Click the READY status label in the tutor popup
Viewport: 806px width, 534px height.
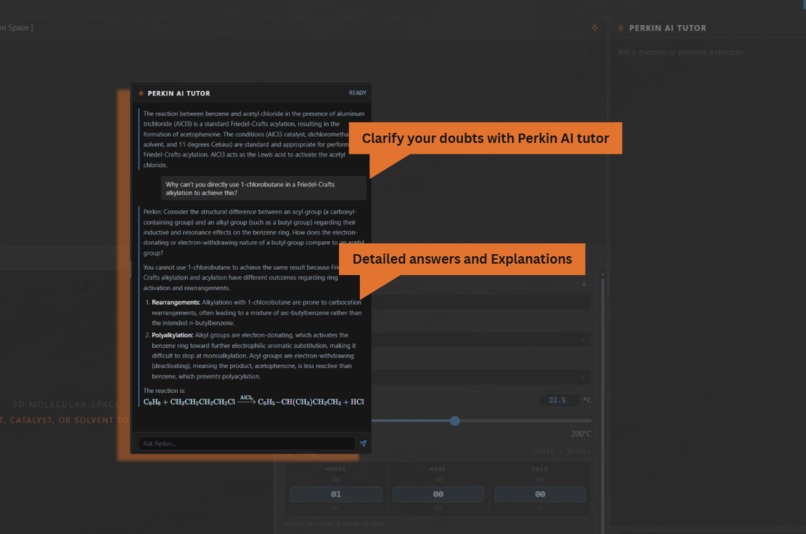coord(358,93)
